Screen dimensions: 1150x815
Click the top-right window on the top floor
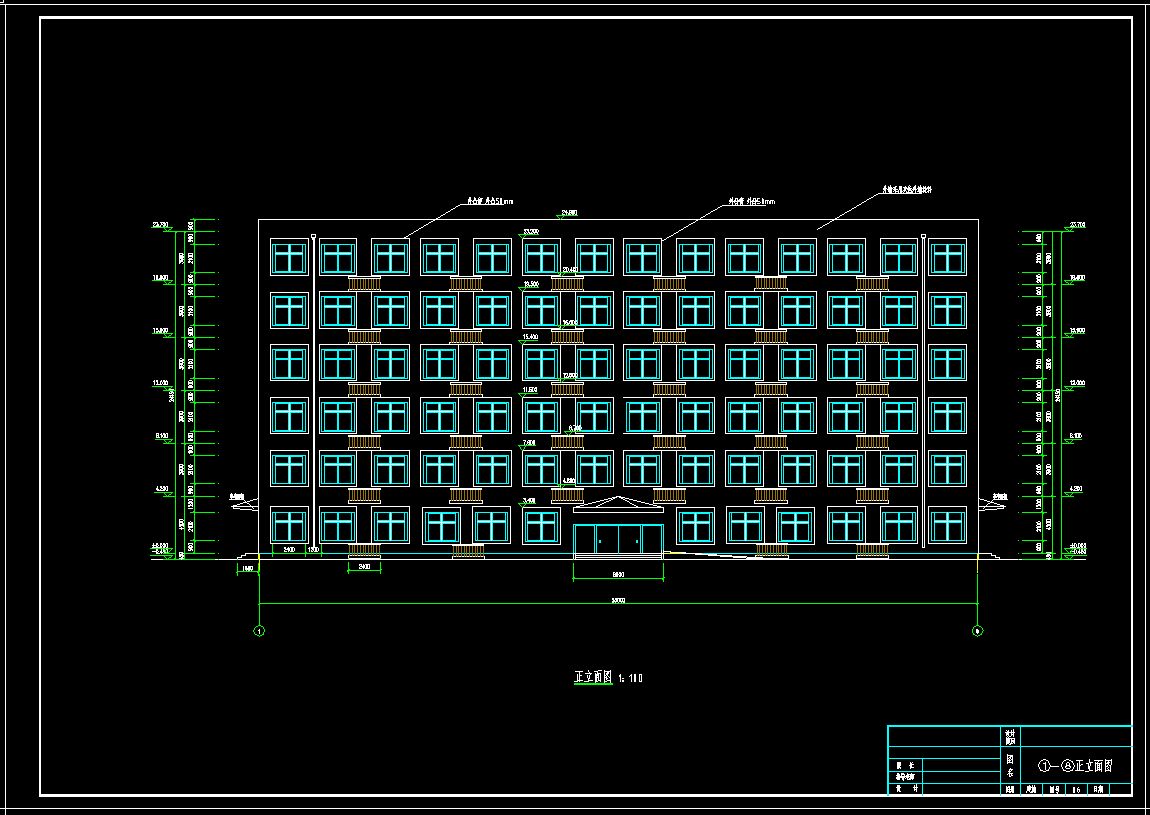(947, 257)
